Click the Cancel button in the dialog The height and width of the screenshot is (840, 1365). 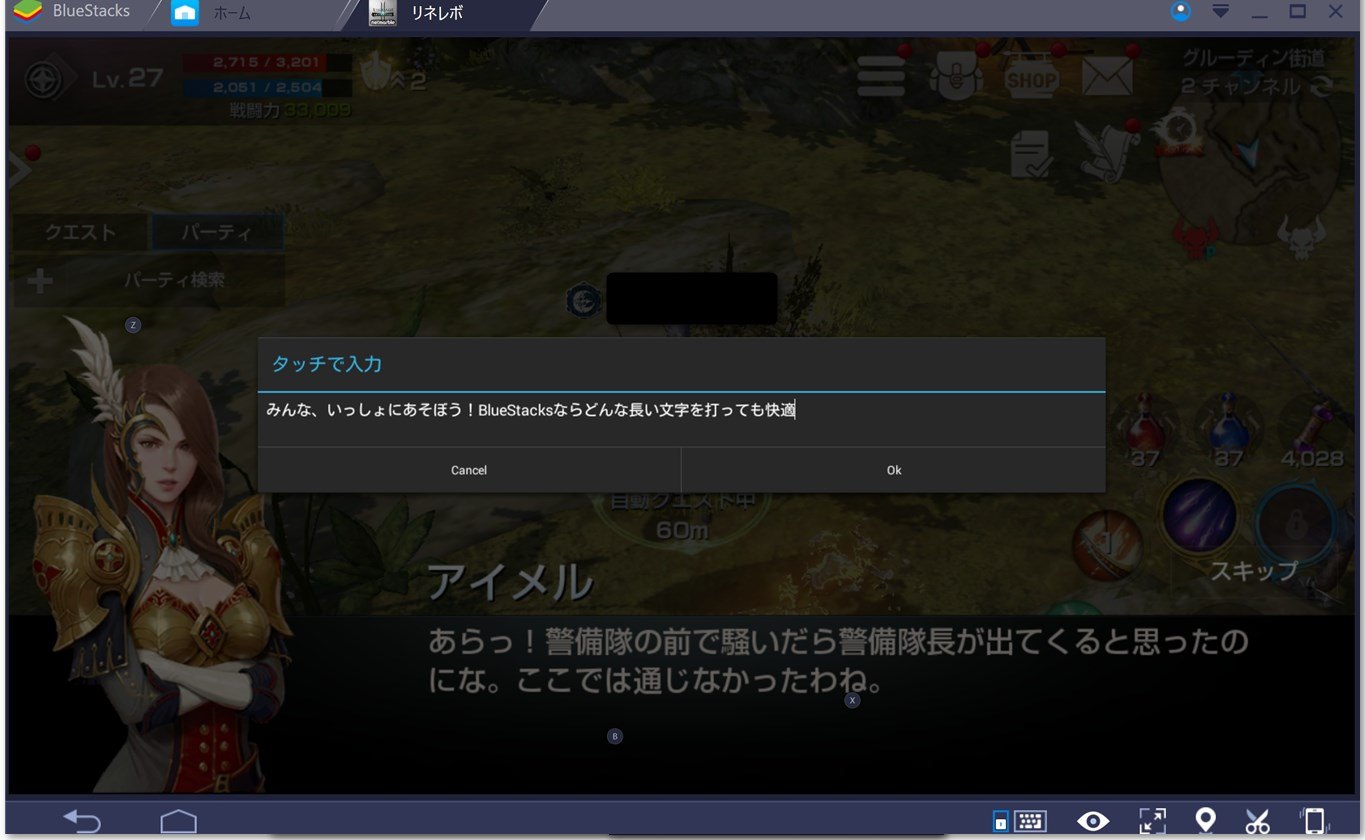click(469, 470)
